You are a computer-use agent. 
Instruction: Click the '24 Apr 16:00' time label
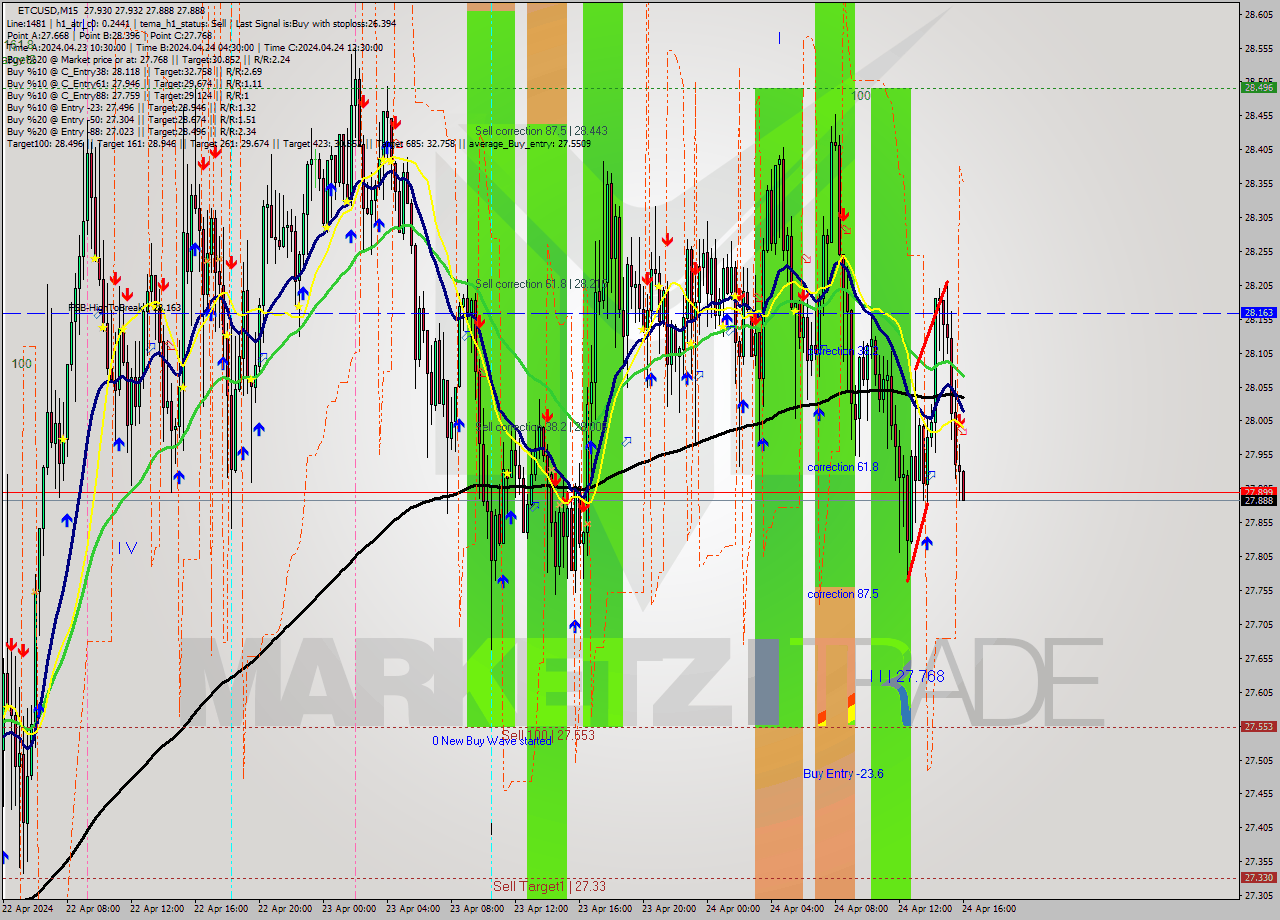[989, 909]
